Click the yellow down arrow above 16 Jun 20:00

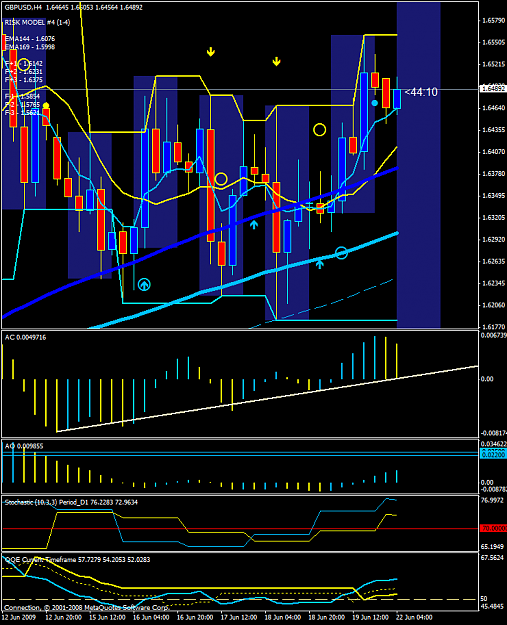(x=211, y=52)
